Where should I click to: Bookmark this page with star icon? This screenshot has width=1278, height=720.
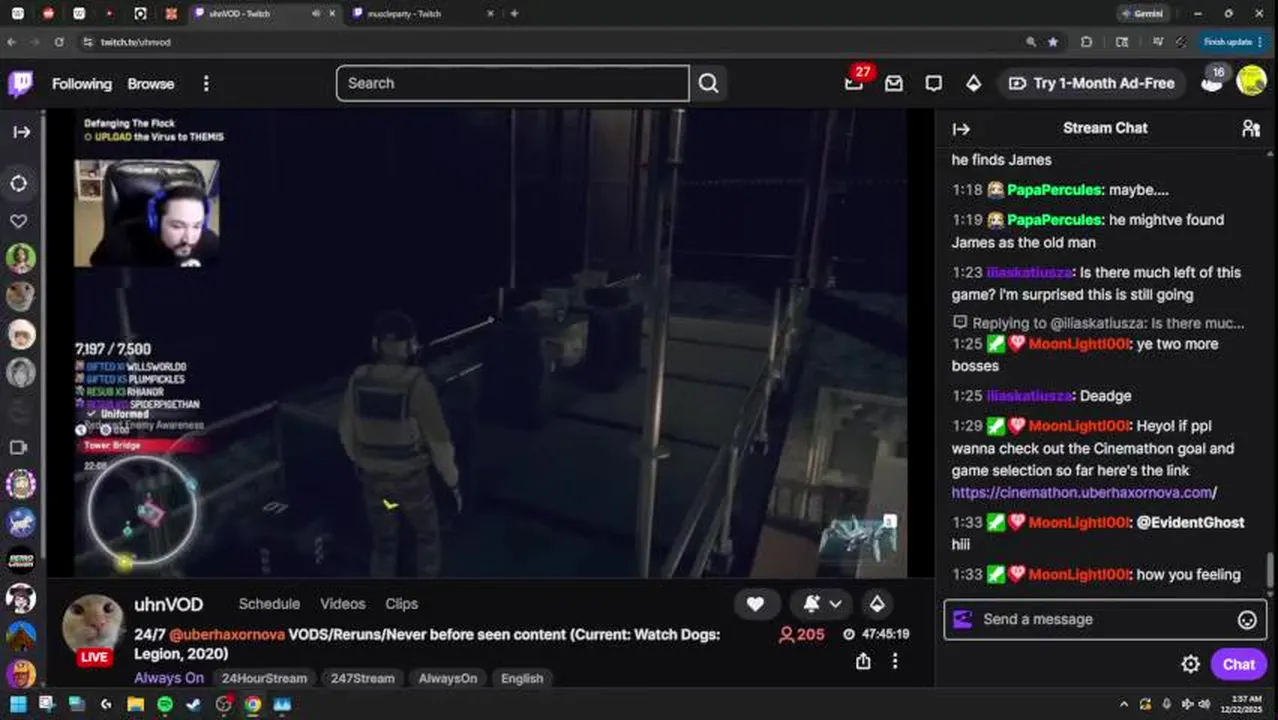pos(1053,42)
